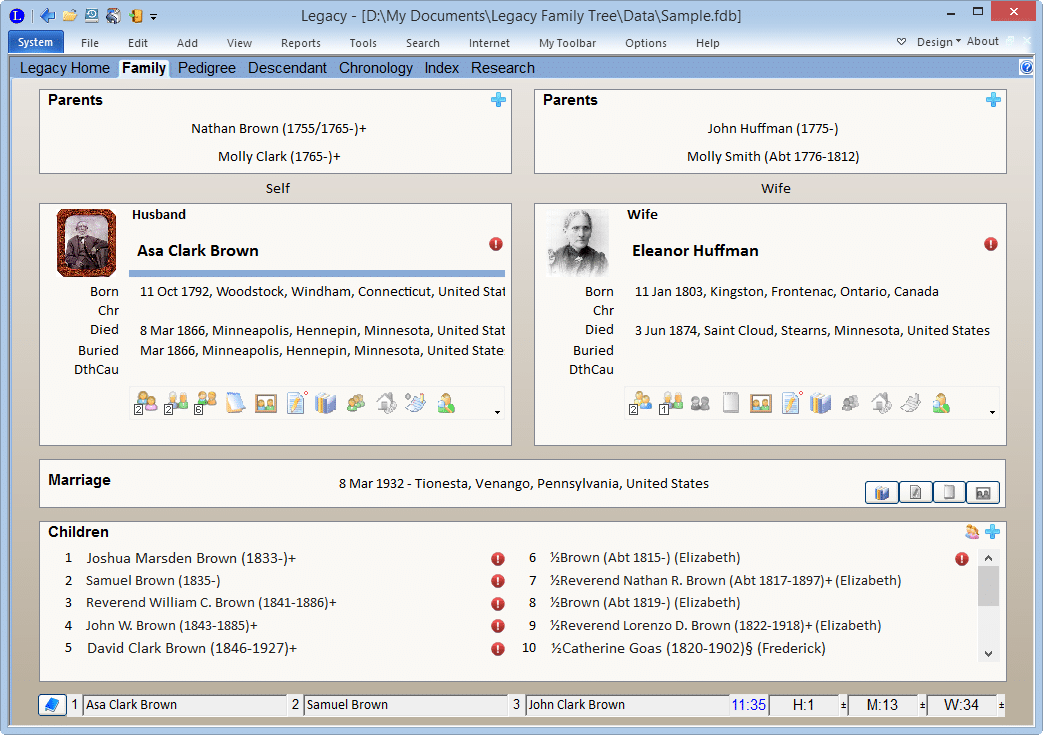Expand Eleanor's toolbar options arrow
1043x735 pixels.
pyautogui.click(x=992, y=412)
